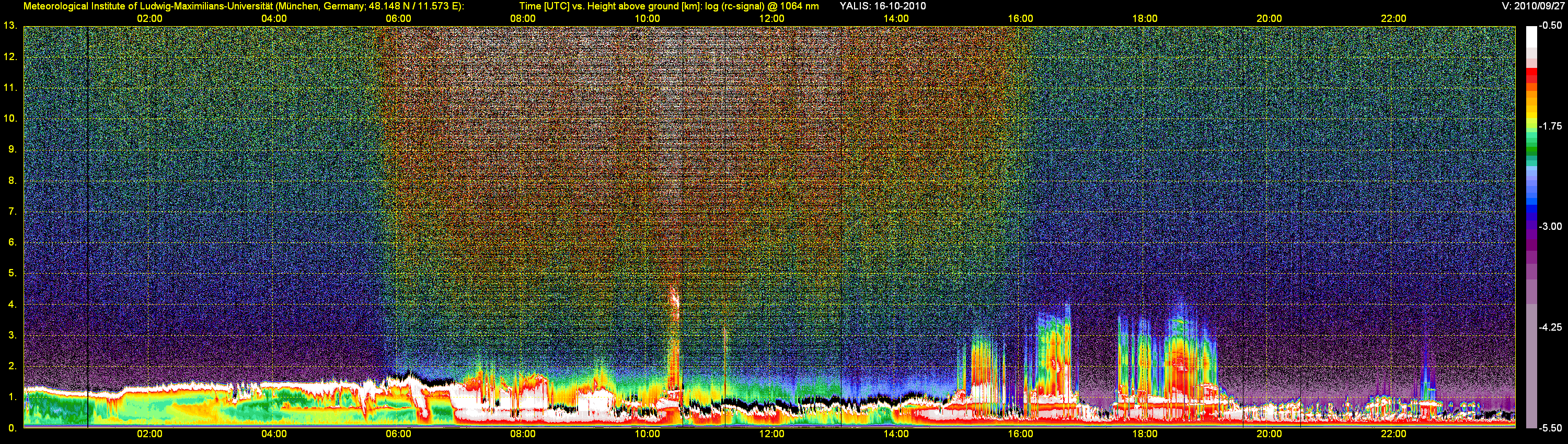1568x444 pixels.
Task: Pick the 10:00 label on the bottom time axis
Action: click(647, 434)
